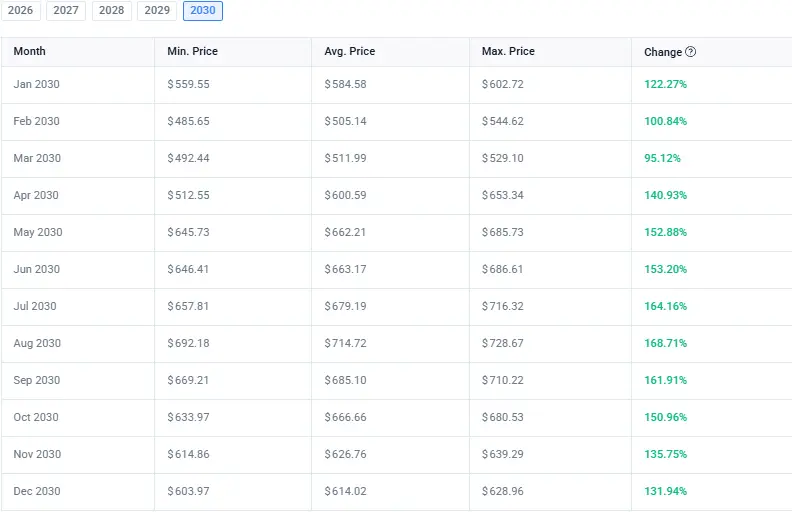Click the Month column header
792x512 pixels.
click(29, 52)
